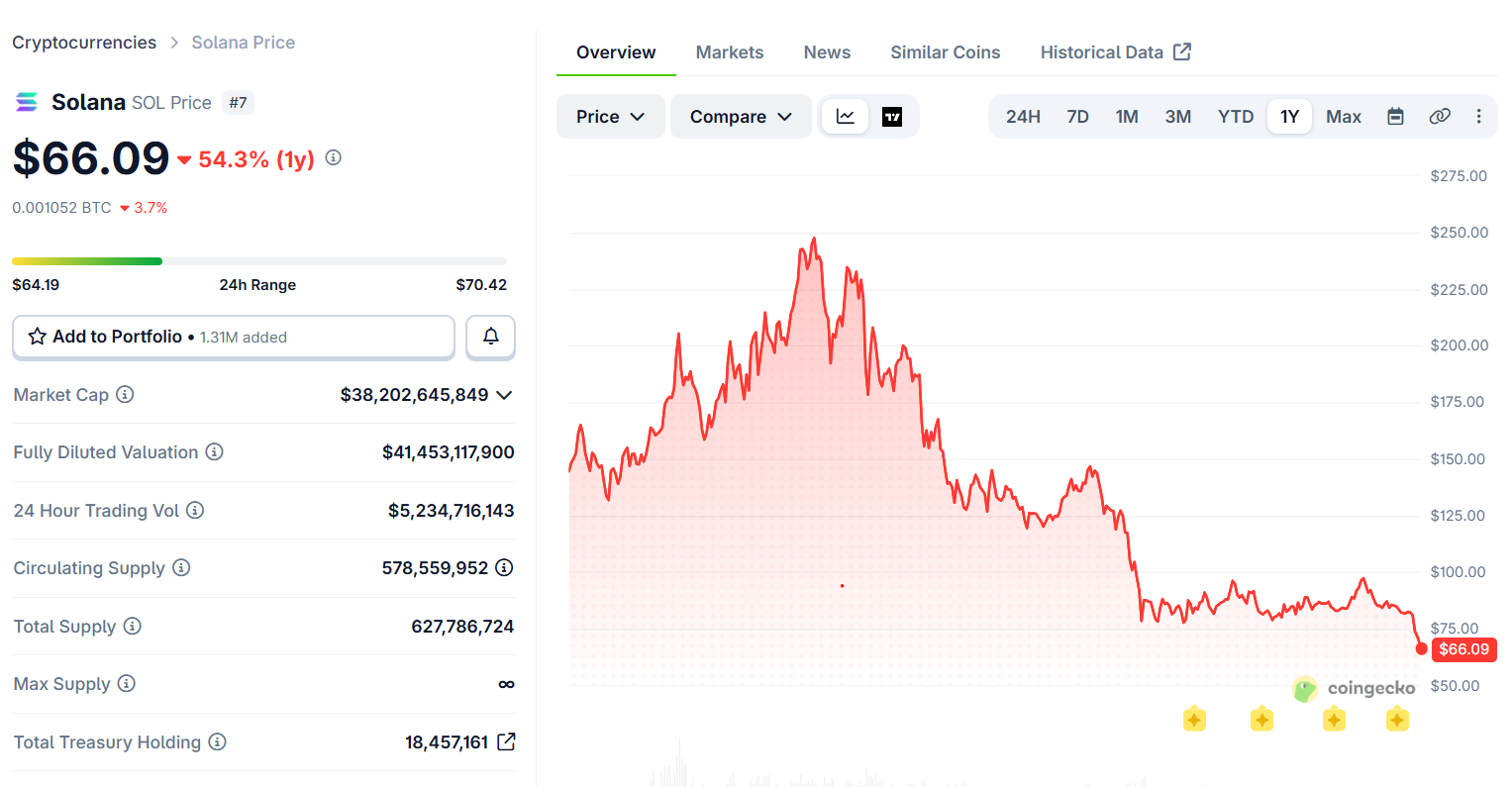Select 1M chart range

coord(1127,117)
